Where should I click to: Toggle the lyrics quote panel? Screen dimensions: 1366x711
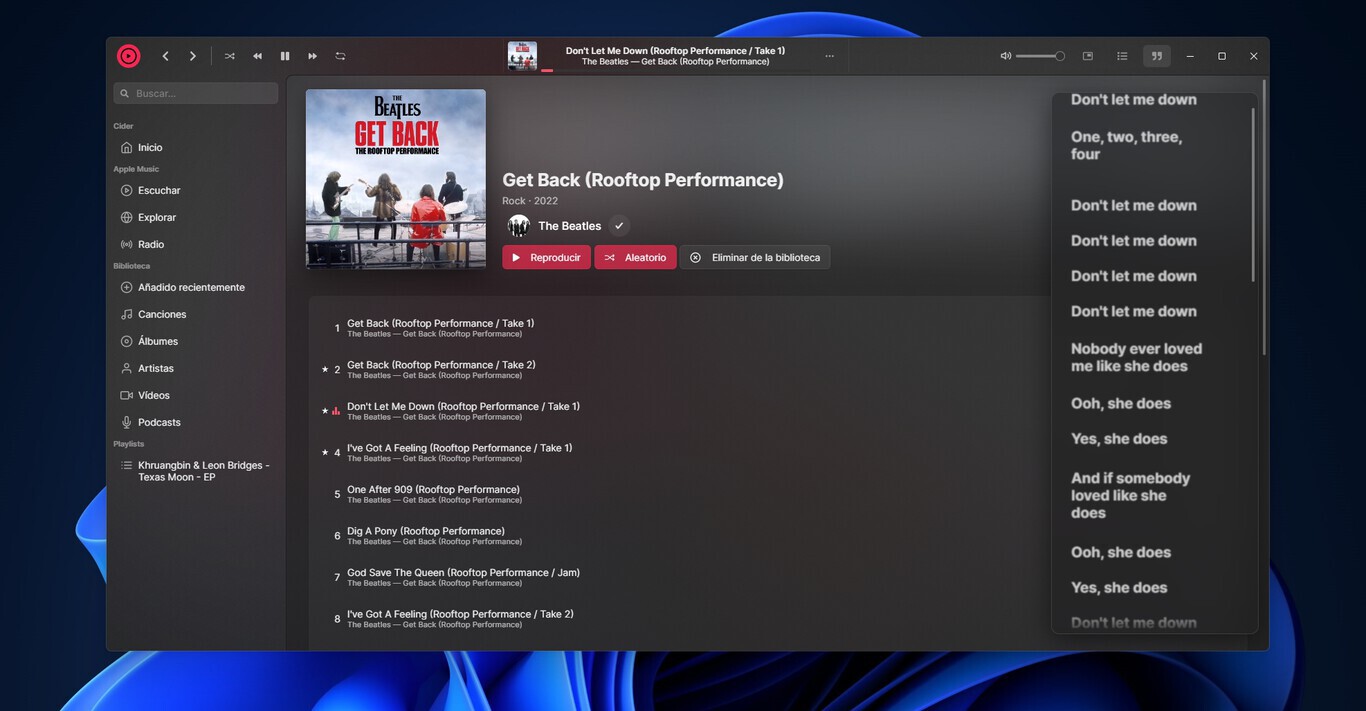click(1157, 56)
